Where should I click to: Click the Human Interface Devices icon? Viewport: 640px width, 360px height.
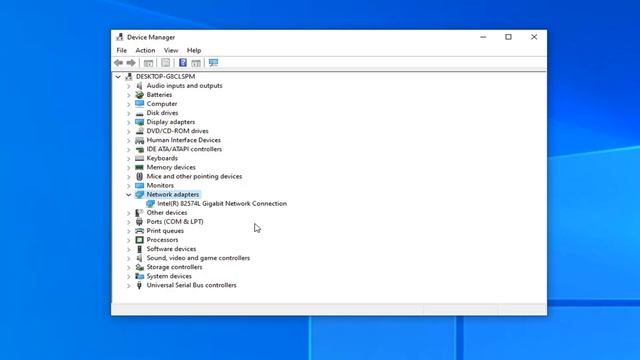139,140
